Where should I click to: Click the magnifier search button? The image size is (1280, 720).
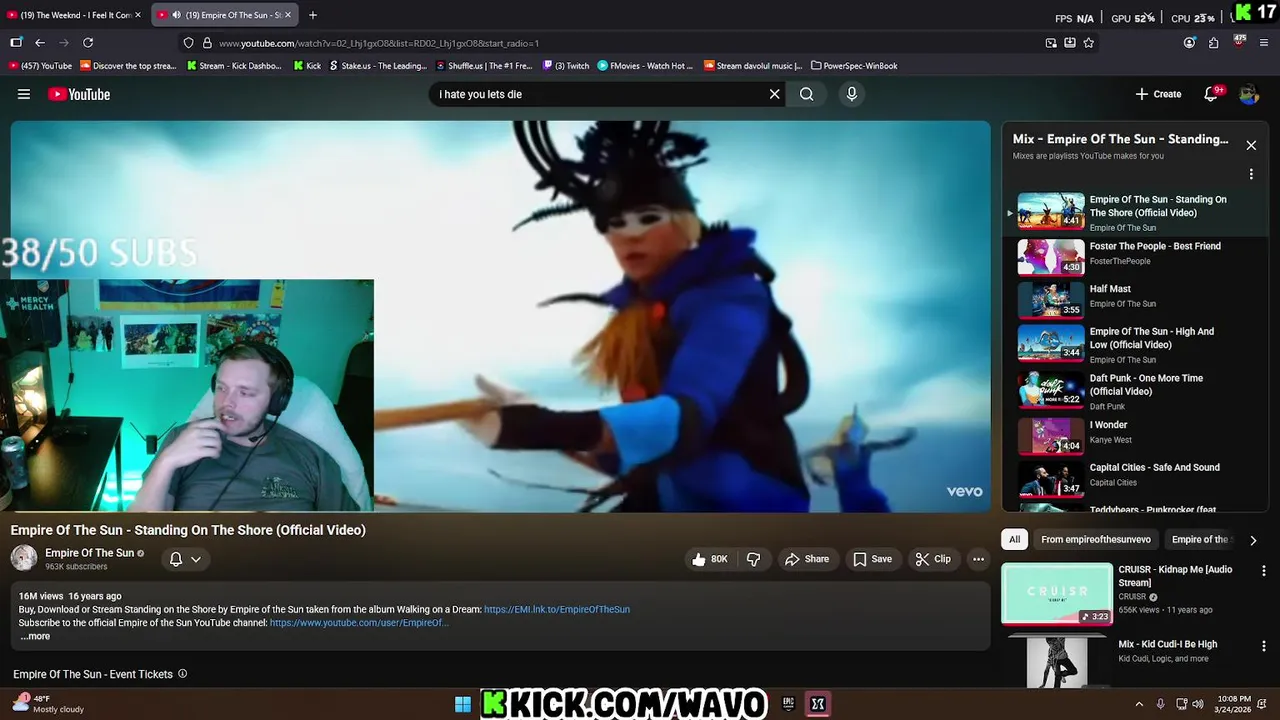[807, 94]
